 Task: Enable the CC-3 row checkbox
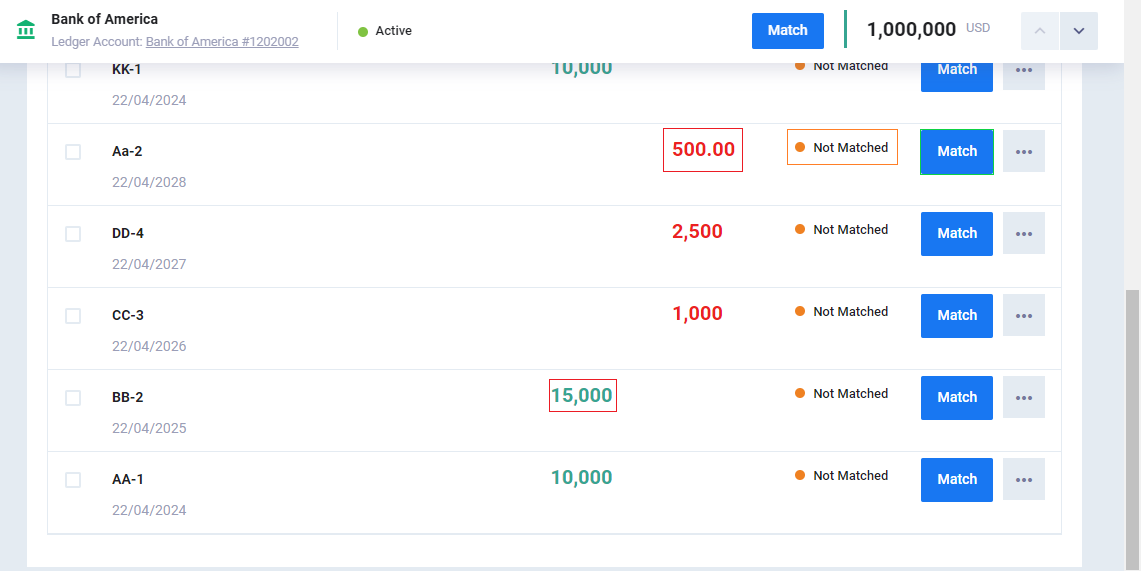(x=73, y=316)
